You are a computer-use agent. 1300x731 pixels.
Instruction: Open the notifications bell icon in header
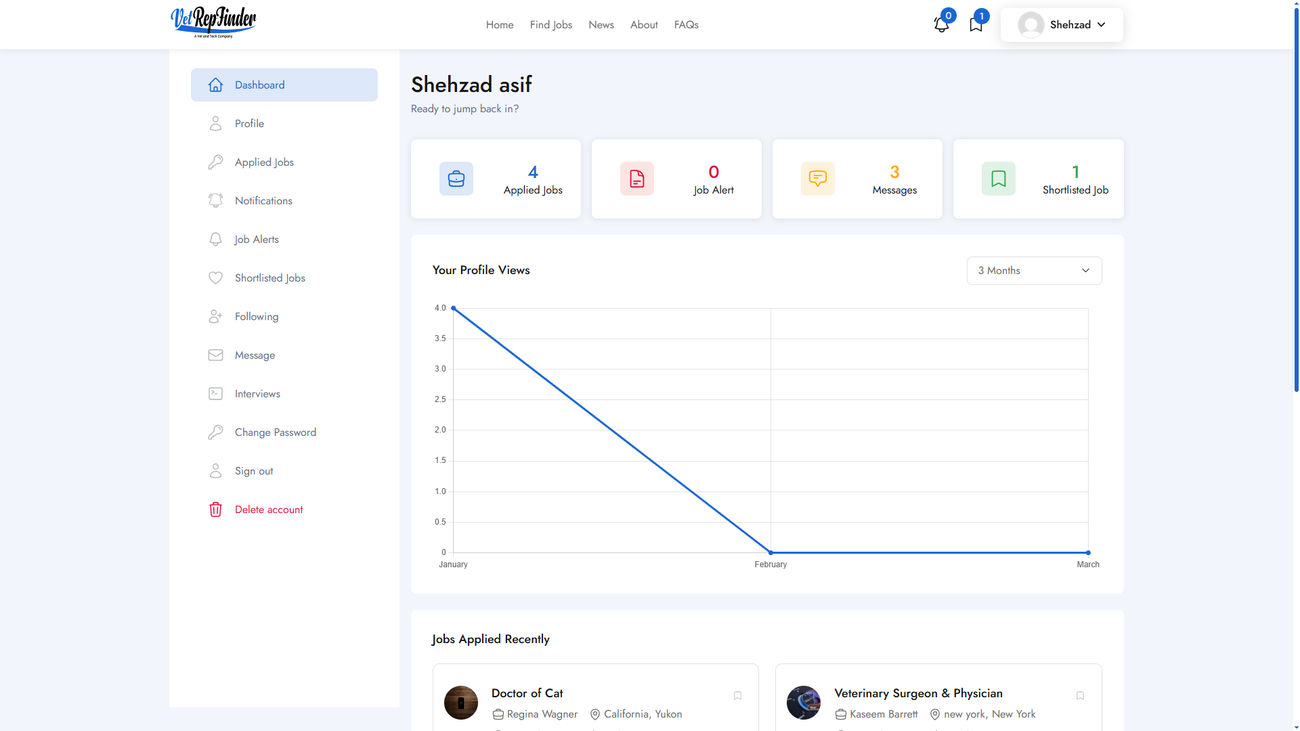pyautogui.click(x=941, y=25)
